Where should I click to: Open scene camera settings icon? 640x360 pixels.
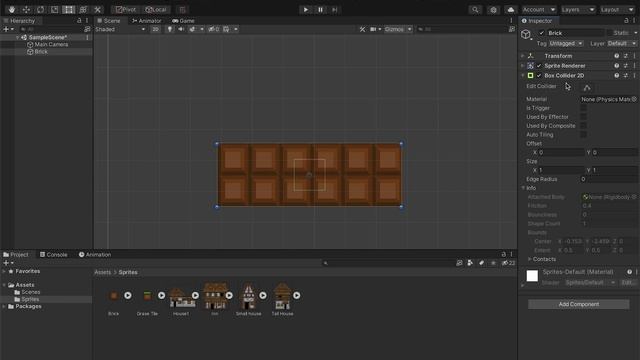tap(373, 29)
